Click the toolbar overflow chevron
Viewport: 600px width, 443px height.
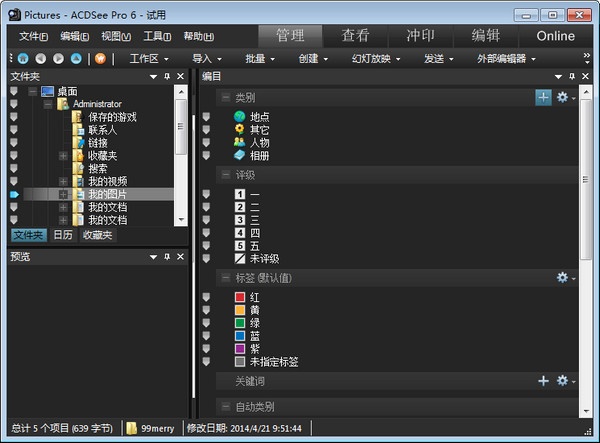[x=587, y=58]
